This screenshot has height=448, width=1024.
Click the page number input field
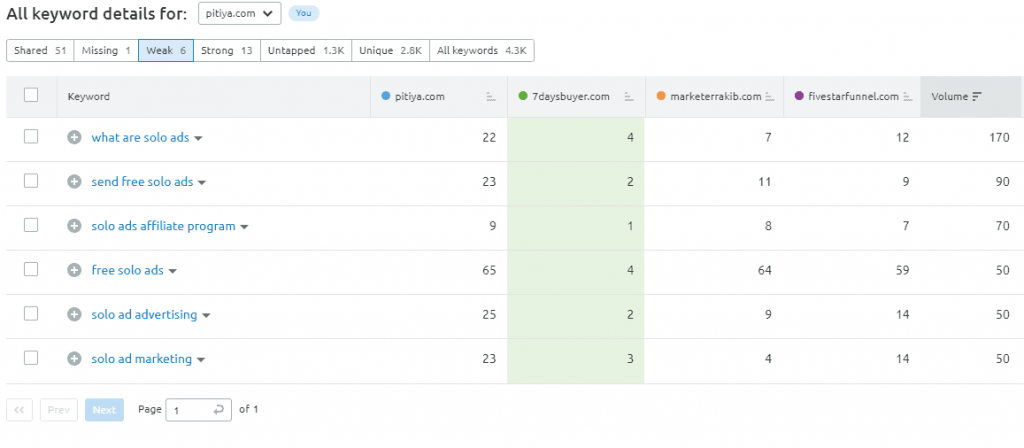[199, 410]
